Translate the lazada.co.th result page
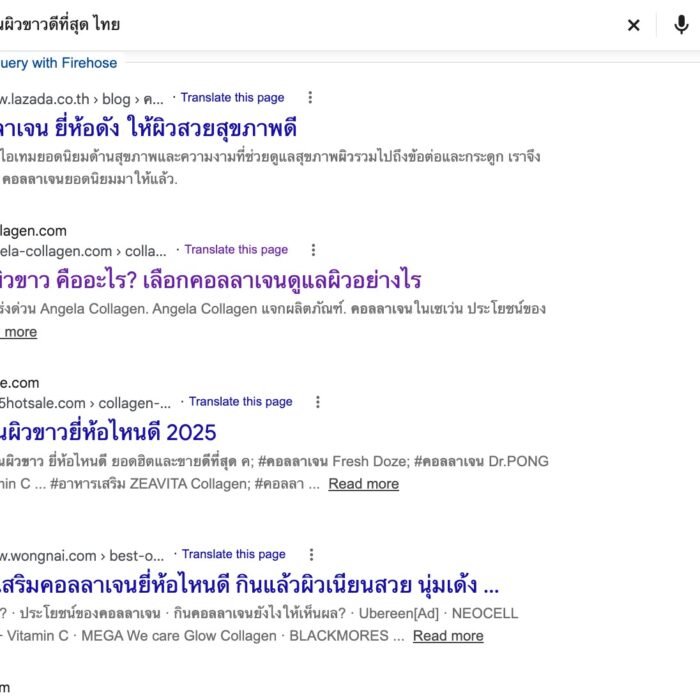700x700 pixels. [x=232, y=98]
